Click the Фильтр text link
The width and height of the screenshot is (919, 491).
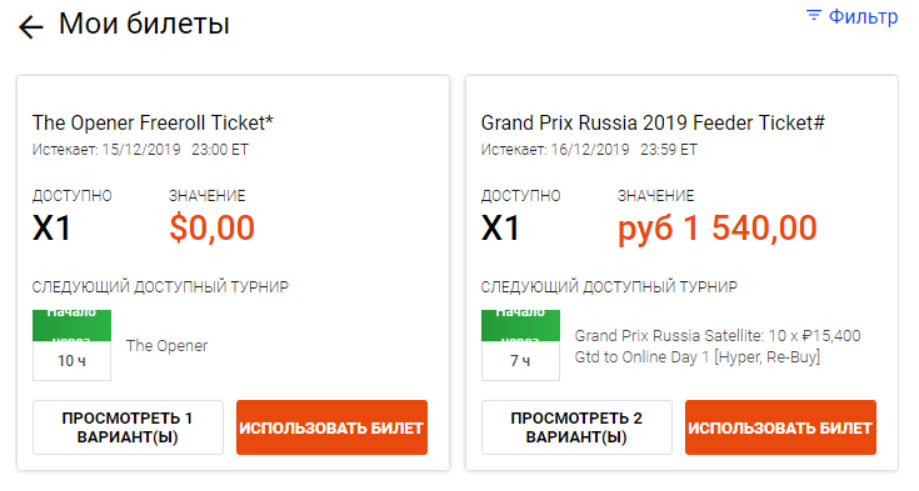(863, 16)
